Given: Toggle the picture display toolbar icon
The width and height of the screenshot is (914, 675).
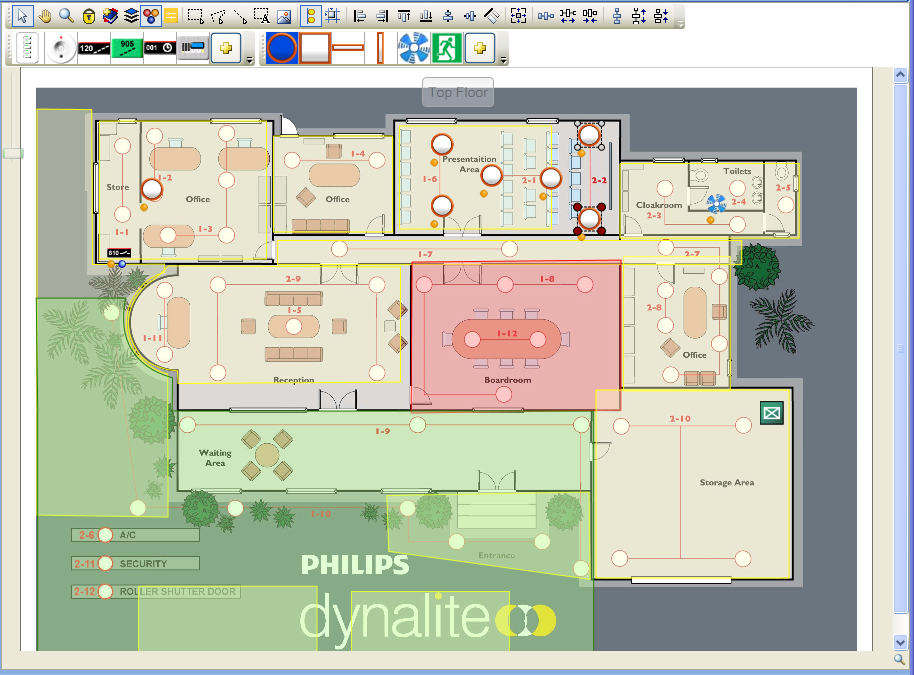Looking at the screenshot, I should [284, 15].
